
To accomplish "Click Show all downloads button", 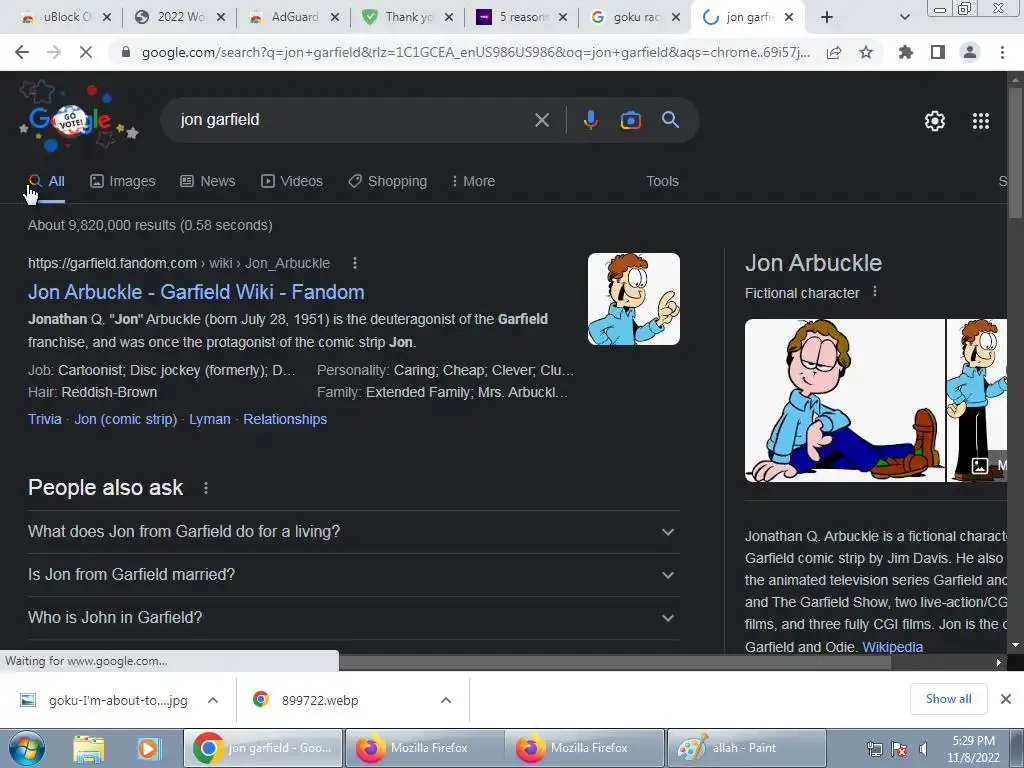I will coord(948,699).
